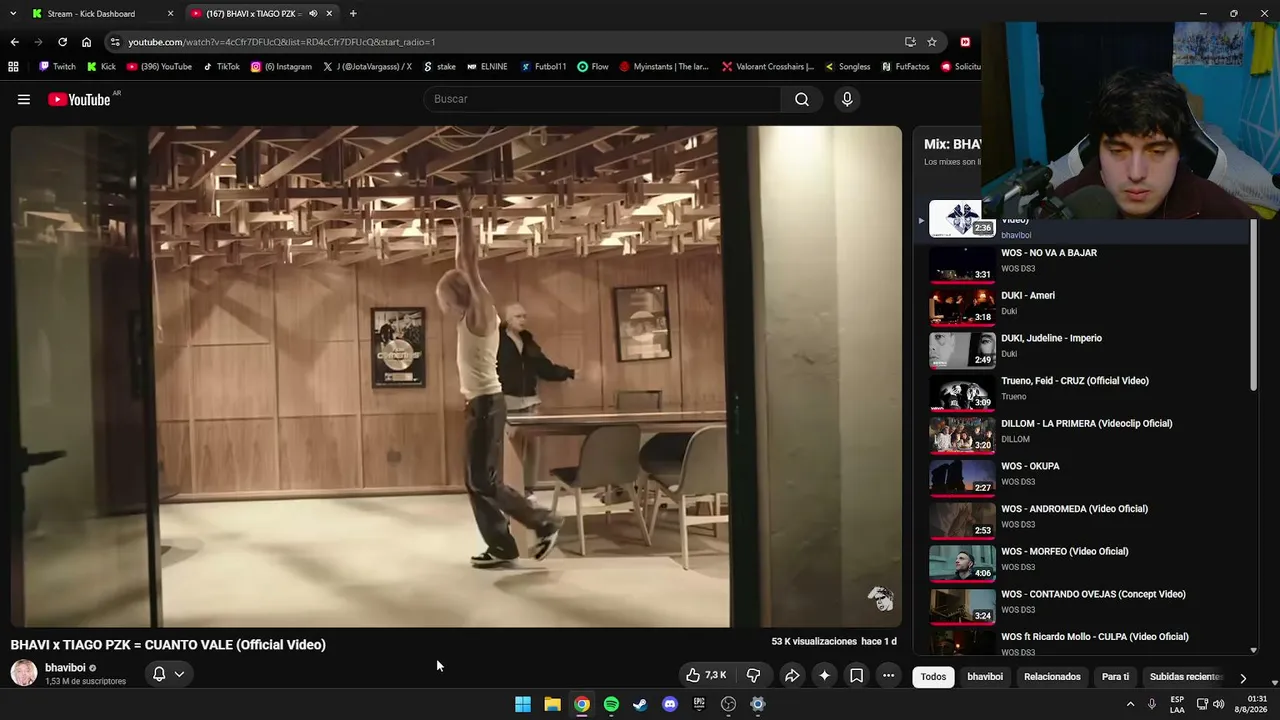Play DUKI - Ameri thumbnail
Viewport: 1280px width, 720px height.
pos(962,307)
